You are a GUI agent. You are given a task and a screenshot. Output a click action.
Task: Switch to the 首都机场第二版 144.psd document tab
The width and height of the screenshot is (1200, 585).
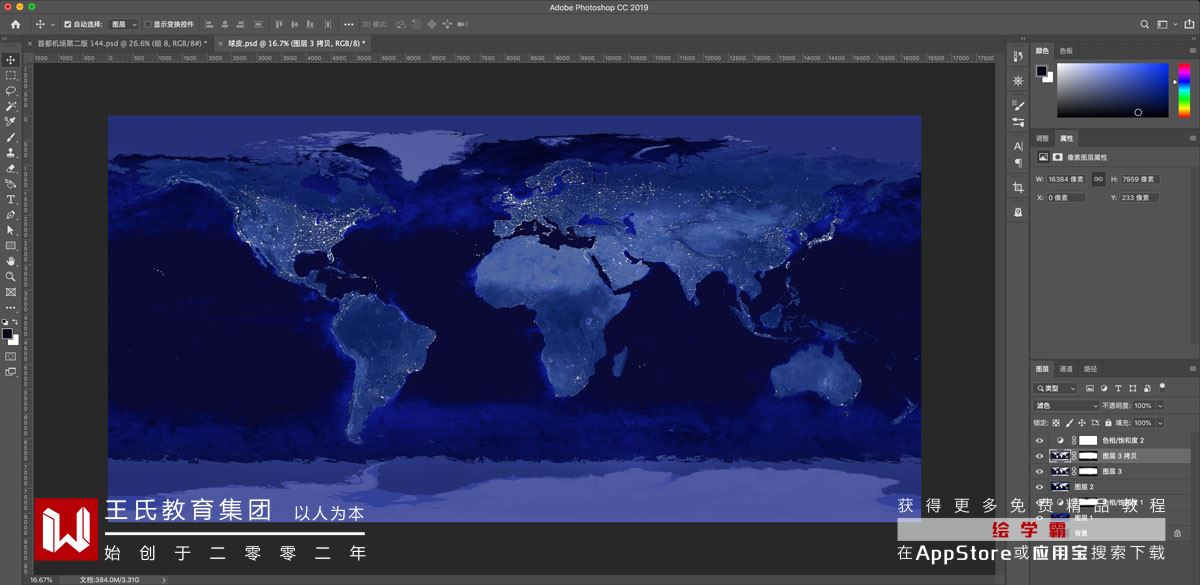[120, 43]
